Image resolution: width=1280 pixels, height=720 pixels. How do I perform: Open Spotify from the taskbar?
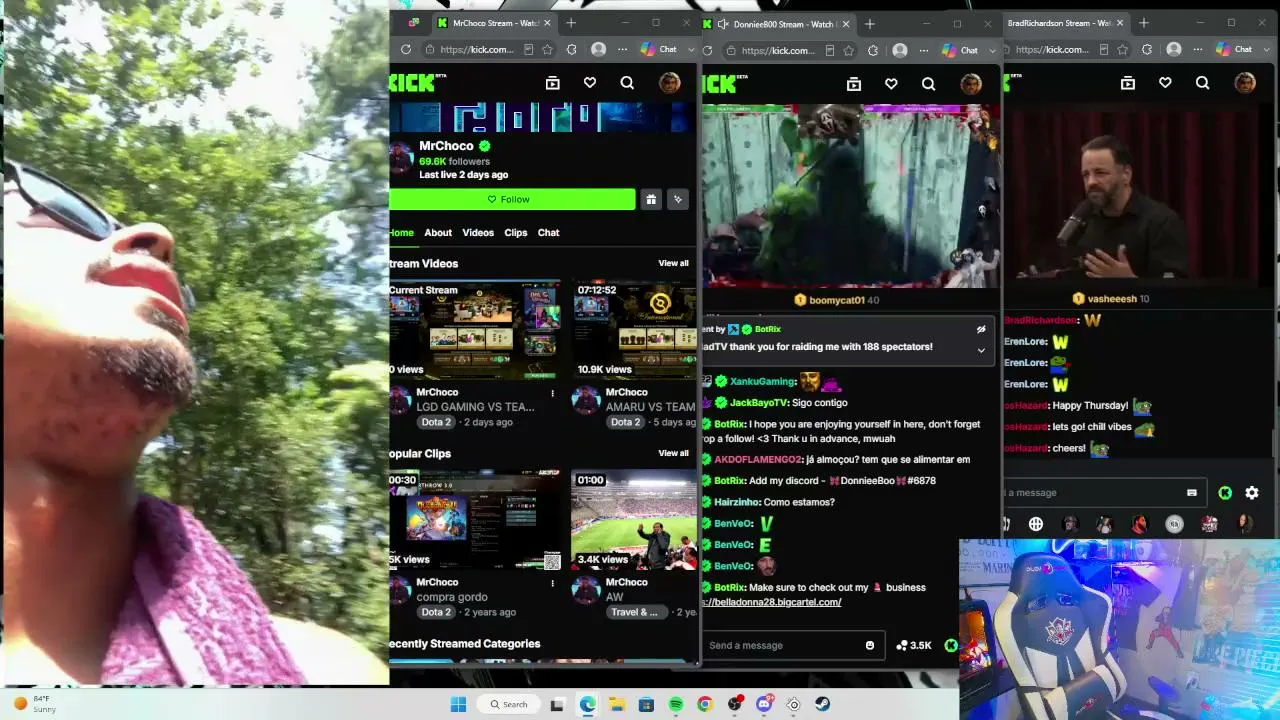(676, 704)
